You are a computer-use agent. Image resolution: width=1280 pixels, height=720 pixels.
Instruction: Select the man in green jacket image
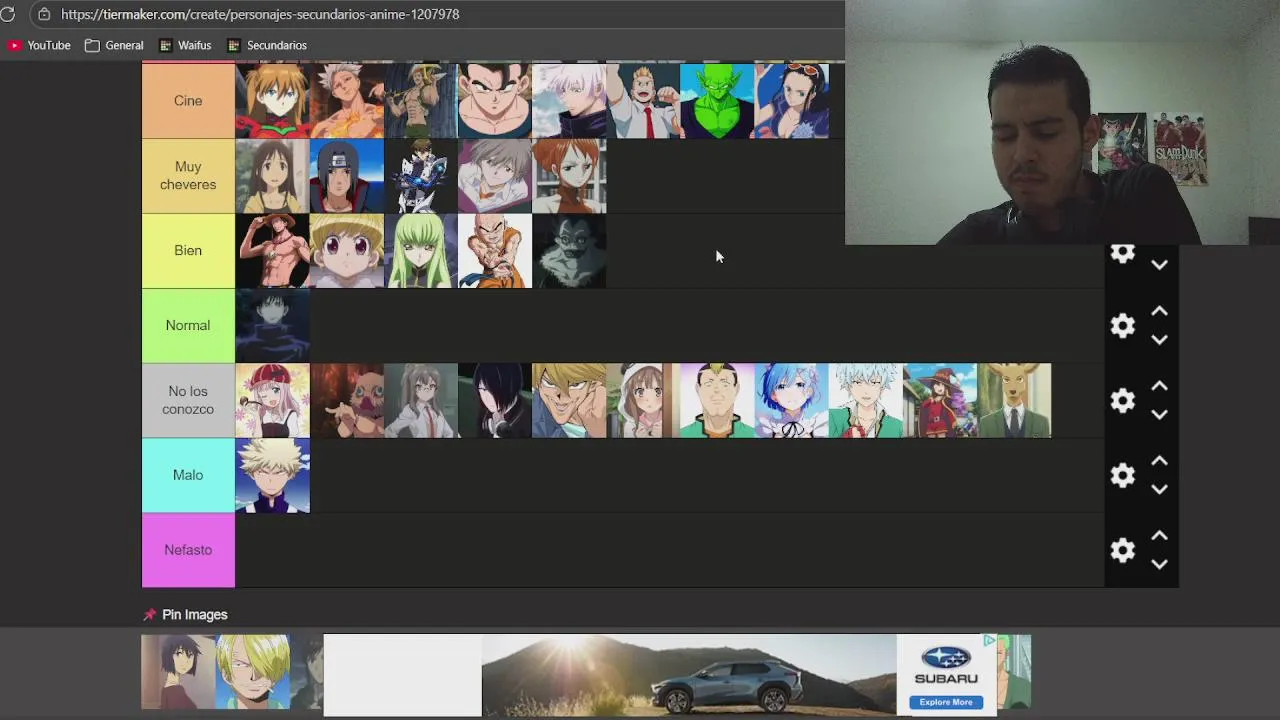click(717, 400)
